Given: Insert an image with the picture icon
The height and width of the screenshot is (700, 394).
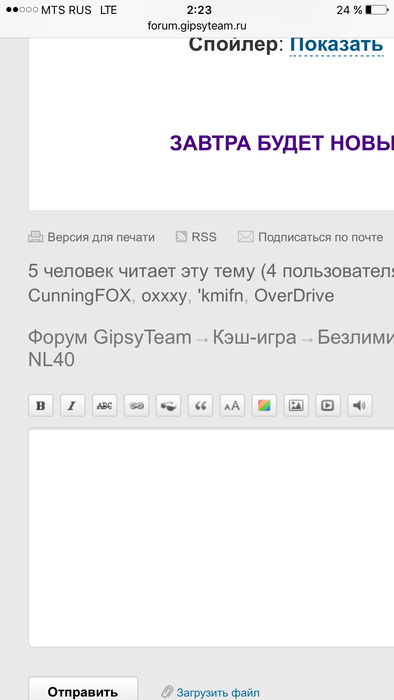Looking at the screenshot, I should pos(296,405).
